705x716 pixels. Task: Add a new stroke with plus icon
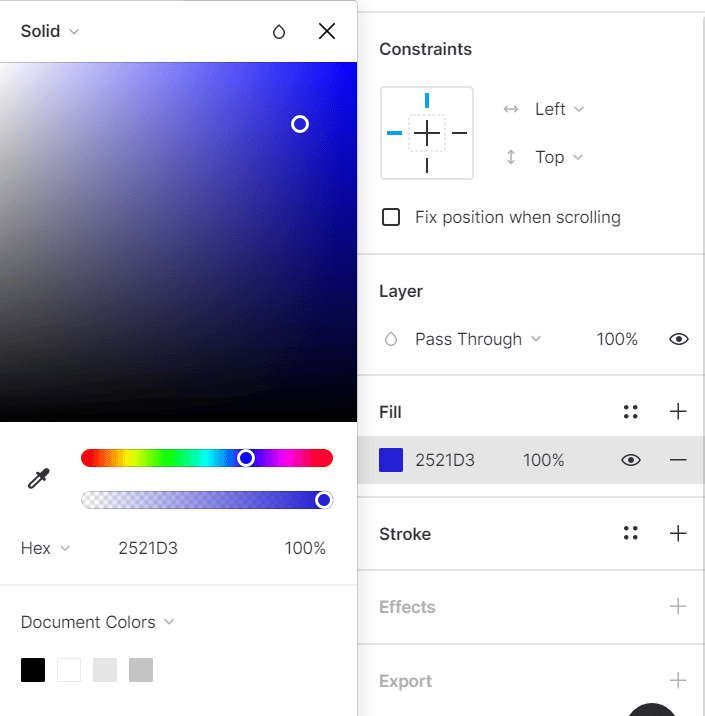click(678, 533)
